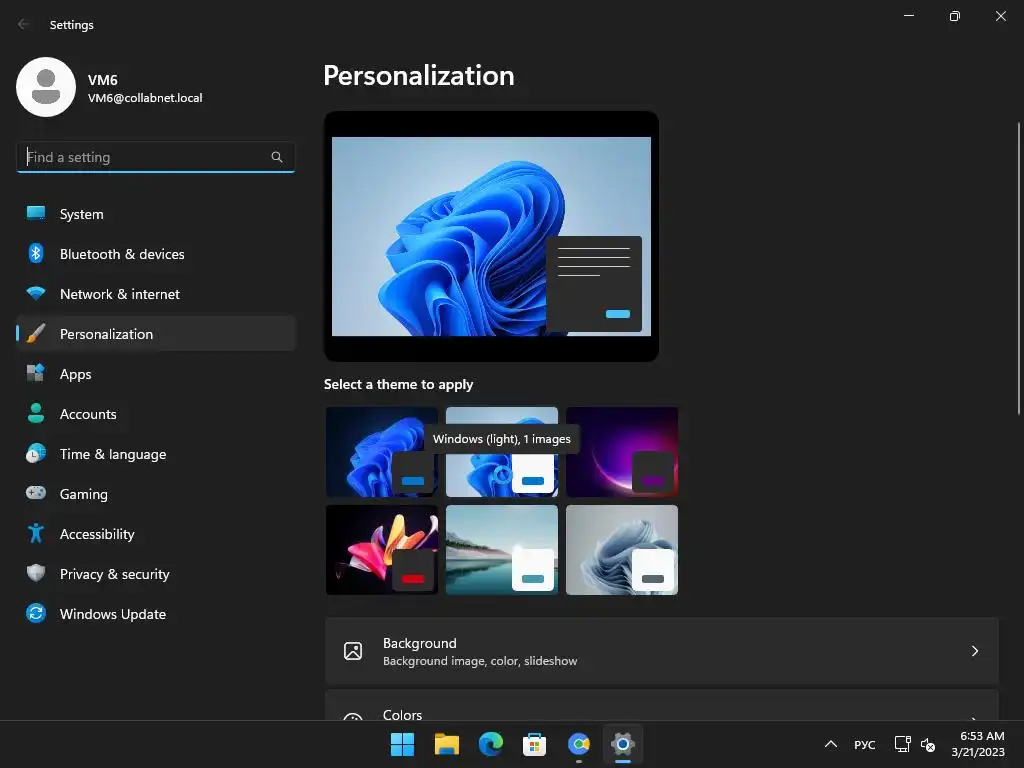This screenshot has height=768, width=1024.
Task: Open the Windows Start button
Action: click(402, 744)
